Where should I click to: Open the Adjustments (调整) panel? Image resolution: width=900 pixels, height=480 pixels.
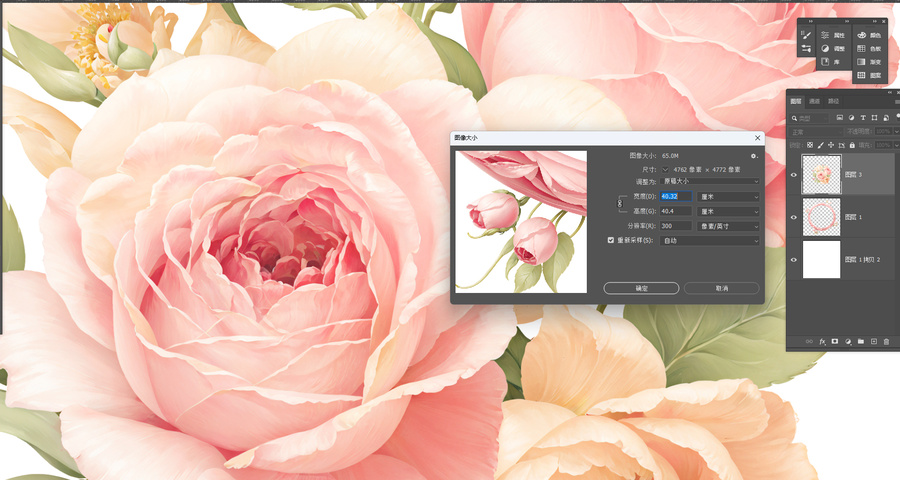click(x=833, y=49)
